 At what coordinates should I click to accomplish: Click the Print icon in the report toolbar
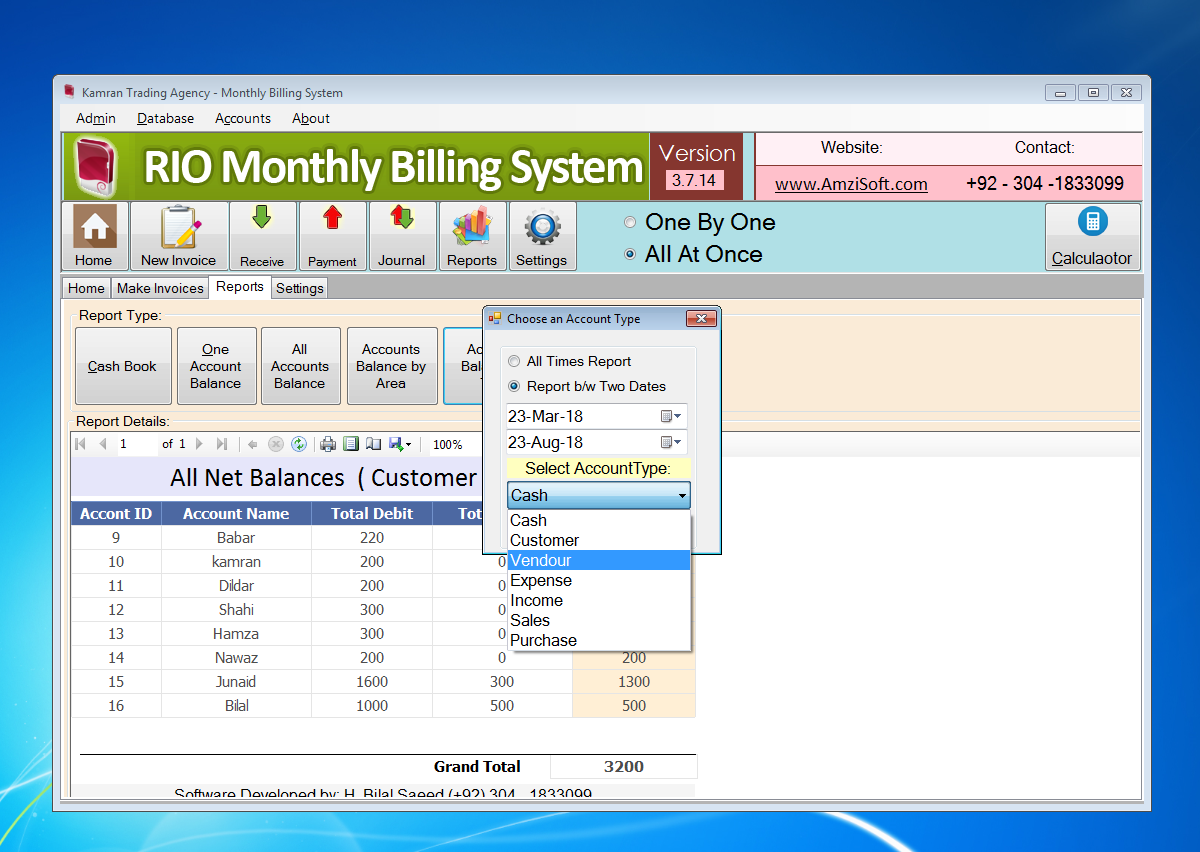pos(328,443)
